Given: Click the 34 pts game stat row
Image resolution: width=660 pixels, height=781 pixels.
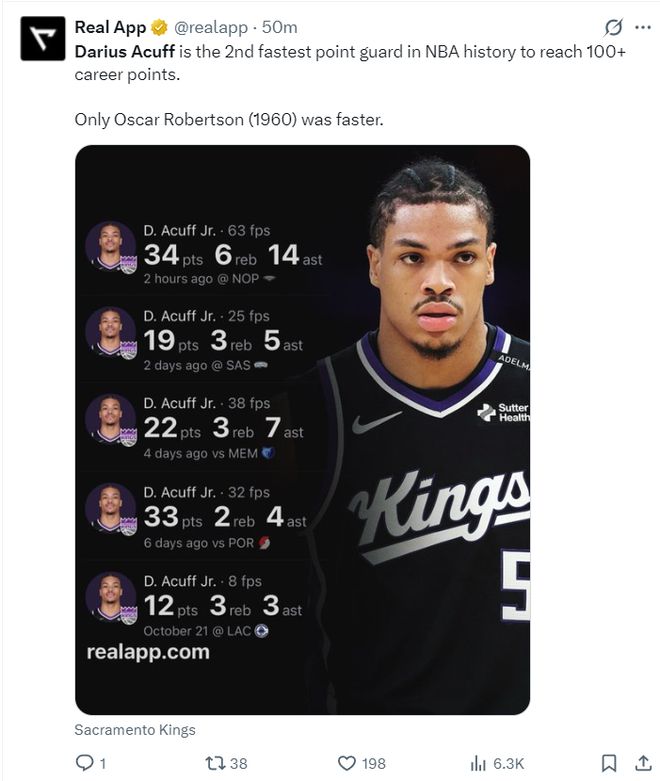Looking at the screenshot, I should [204, 254].
